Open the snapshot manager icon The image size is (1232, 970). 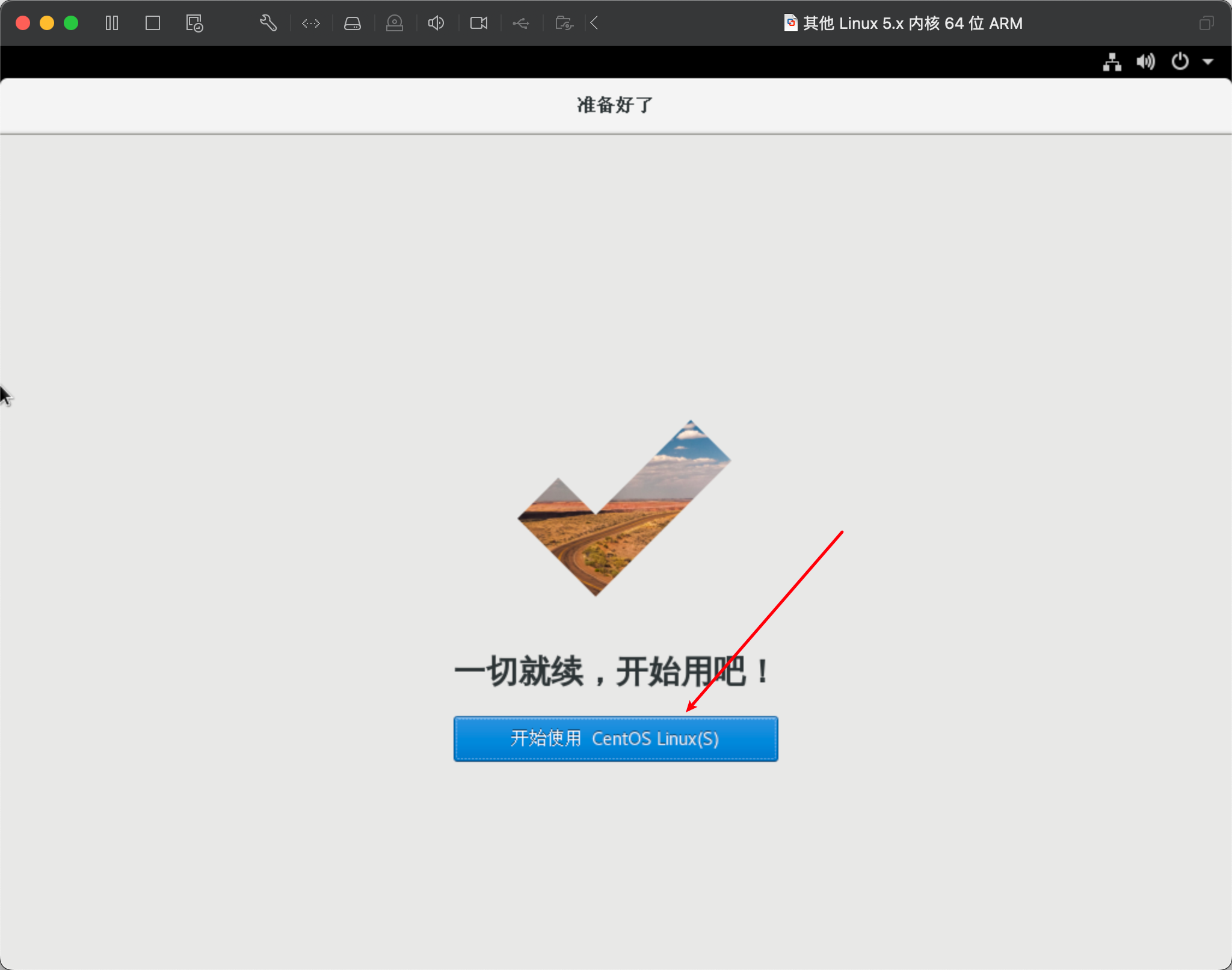pyautogui.click(x=194, y=23)
